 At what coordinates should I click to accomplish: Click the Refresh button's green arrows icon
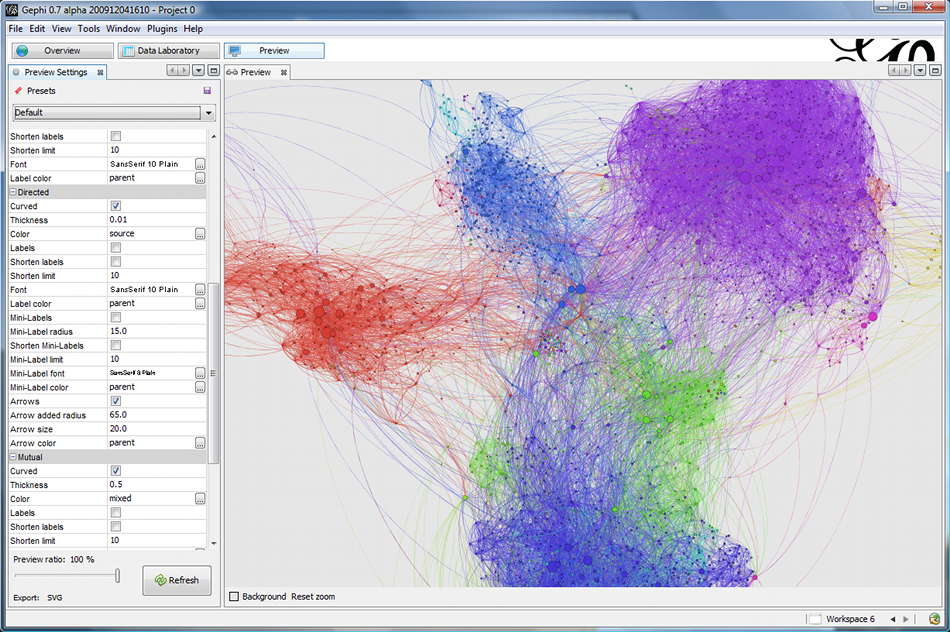160,580
